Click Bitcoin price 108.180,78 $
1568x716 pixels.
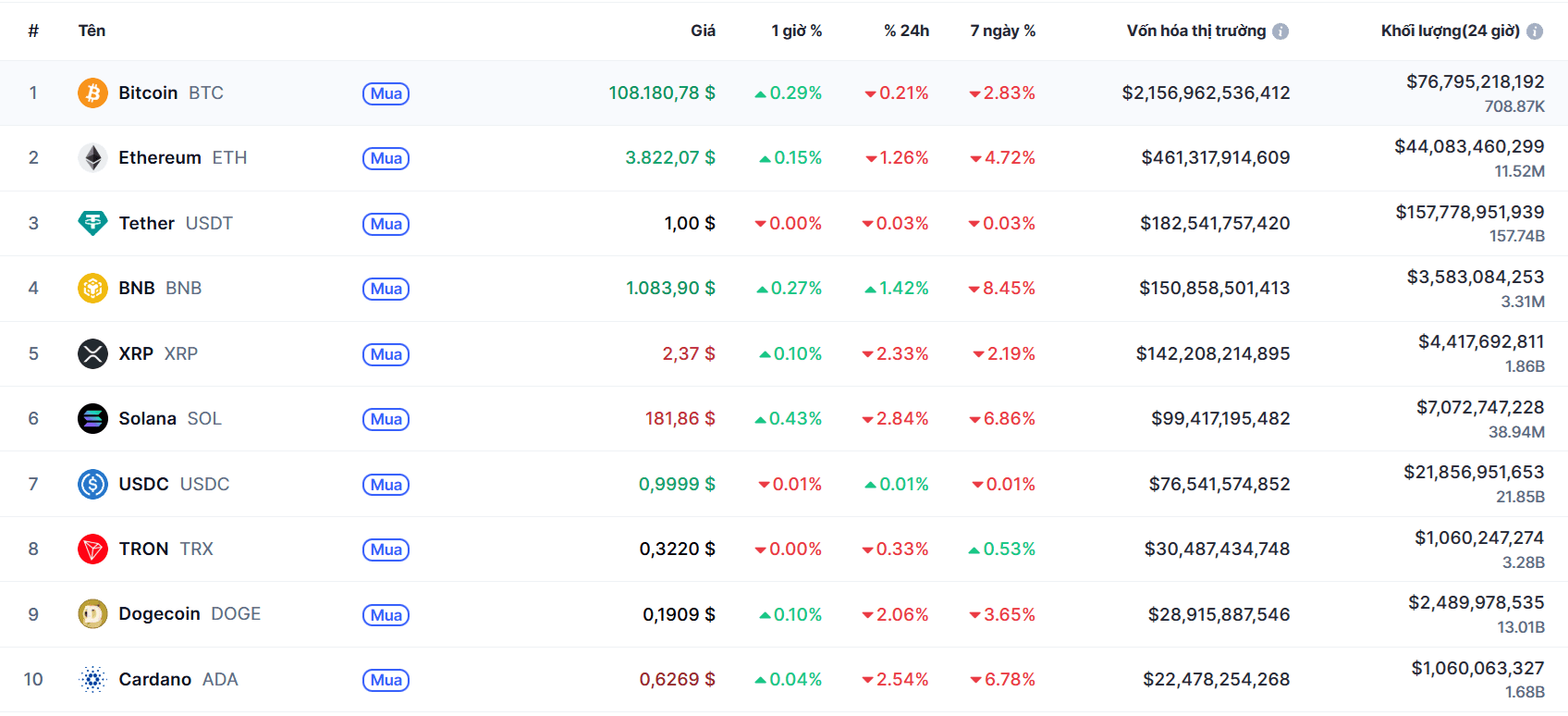[662, 93]
